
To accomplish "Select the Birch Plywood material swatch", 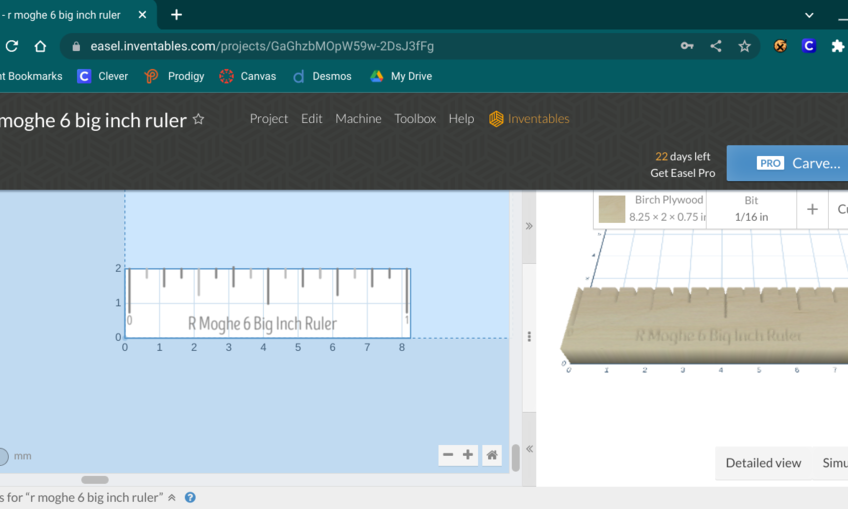I will 612,208.
